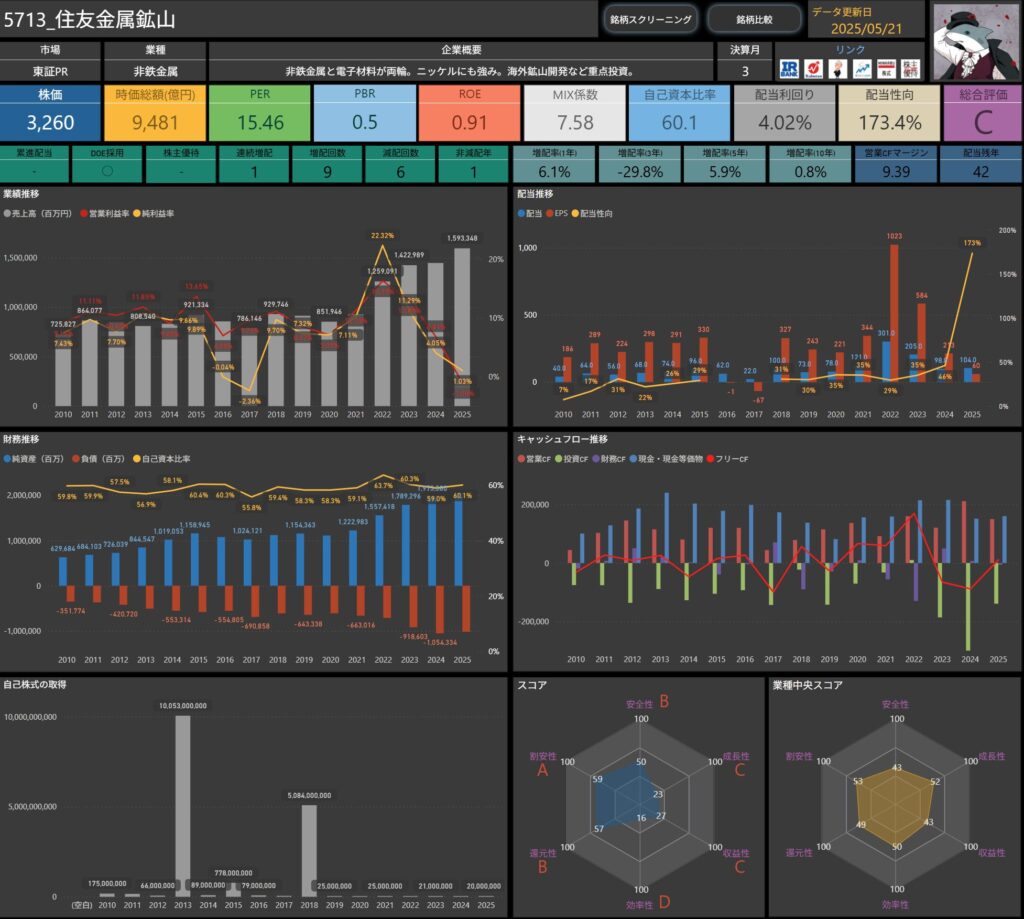Select the 自己資本比率 card value 60.1
The height and width of the screenshot is (919, 1024).
point(679,122)
